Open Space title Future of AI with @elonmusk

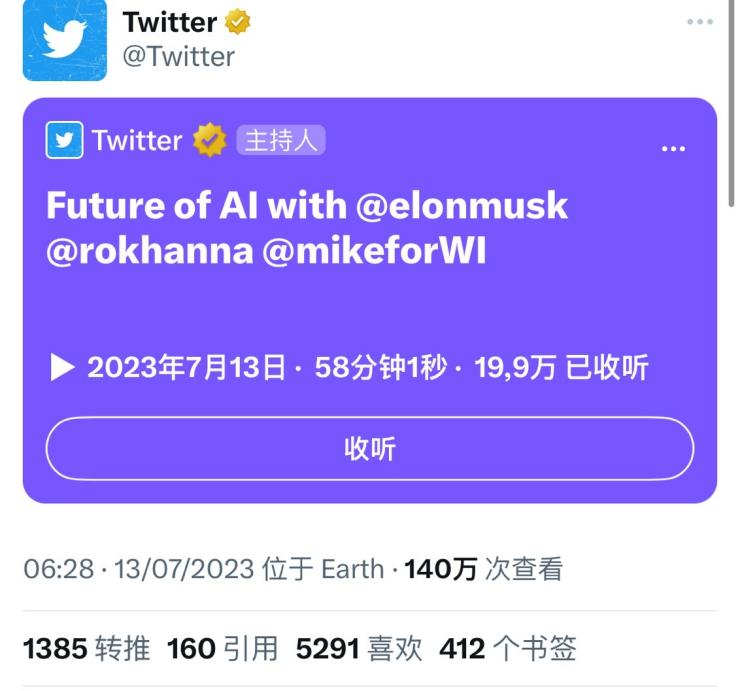pos(307,205)
